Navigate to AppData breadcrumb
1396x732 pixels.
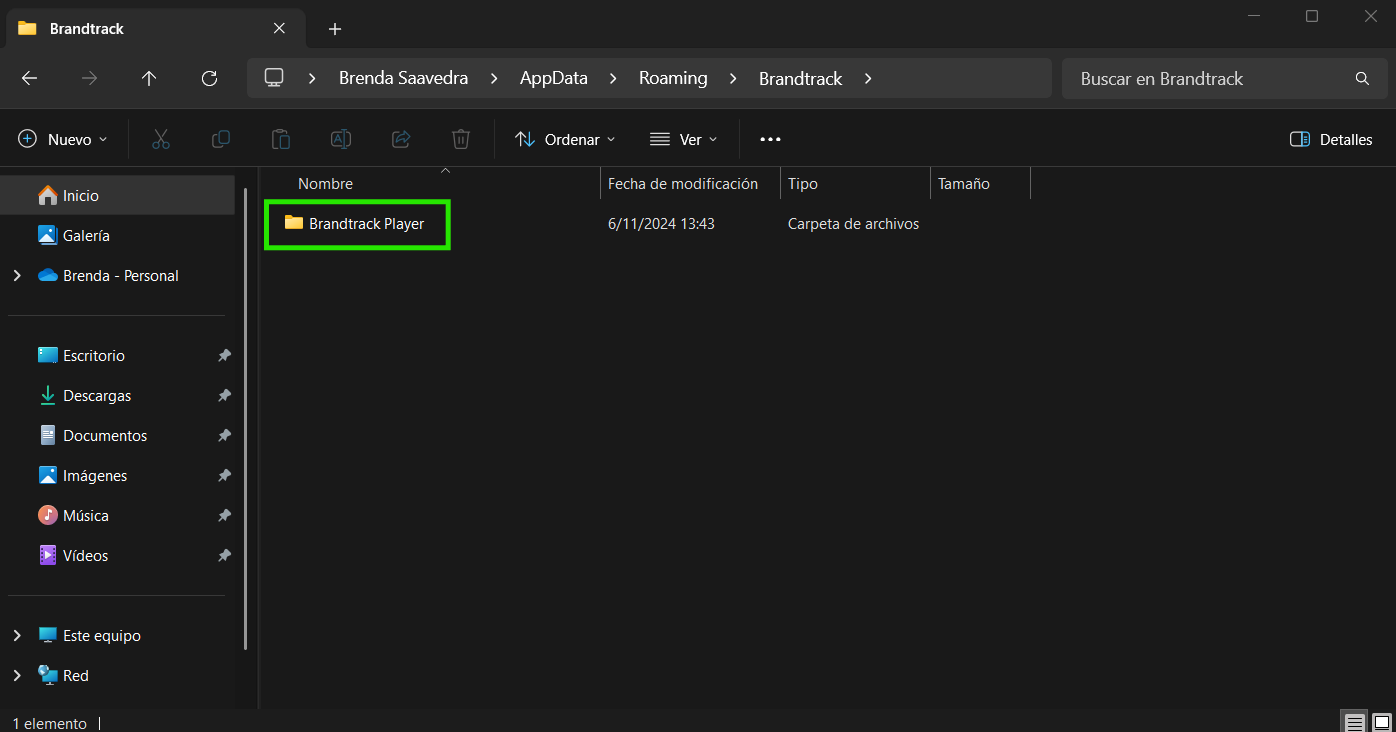pos(553,78)
